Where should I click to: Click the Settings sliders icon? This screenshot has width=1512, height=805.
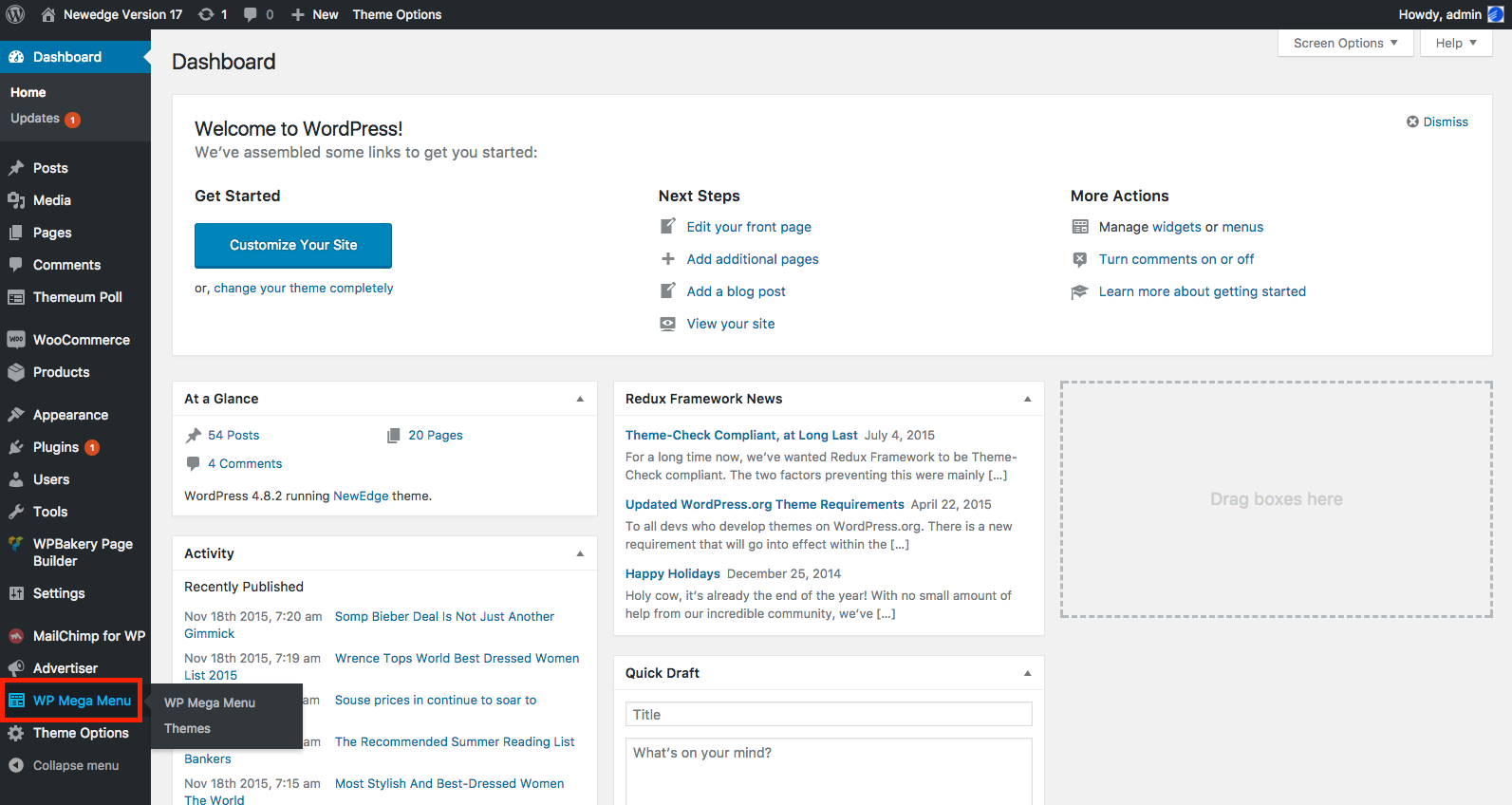16,593
